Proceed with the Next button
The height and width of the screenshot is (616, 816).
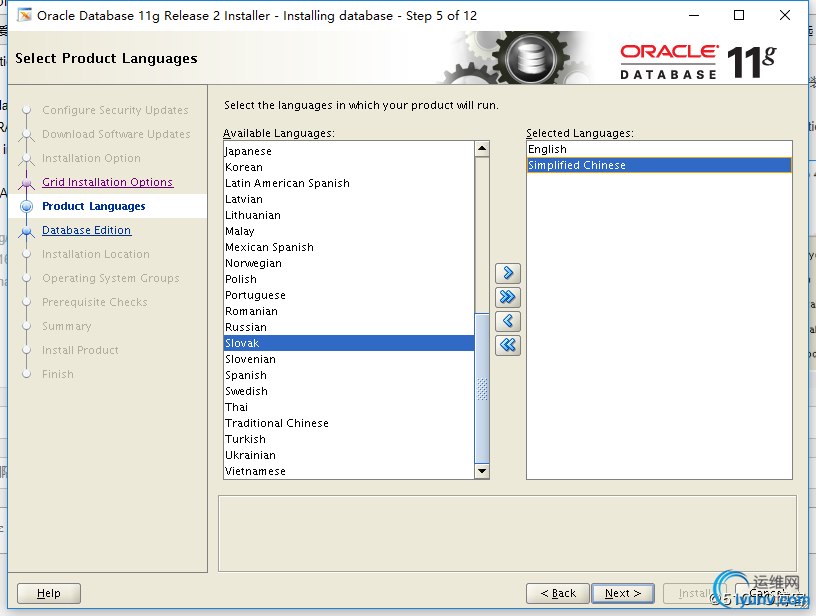623,593
